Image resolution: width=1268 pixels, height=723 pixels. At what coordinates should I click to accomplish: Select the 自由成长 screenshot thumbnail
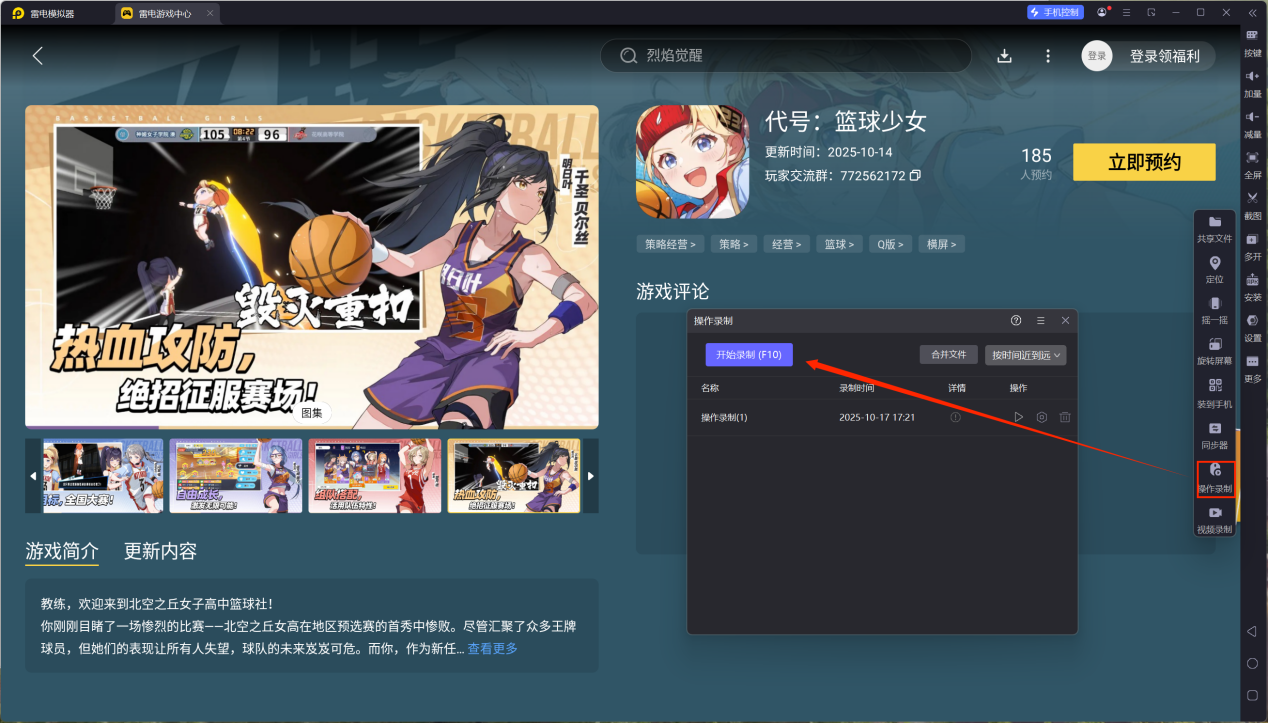pyautogui.click(x=236, y=476)
